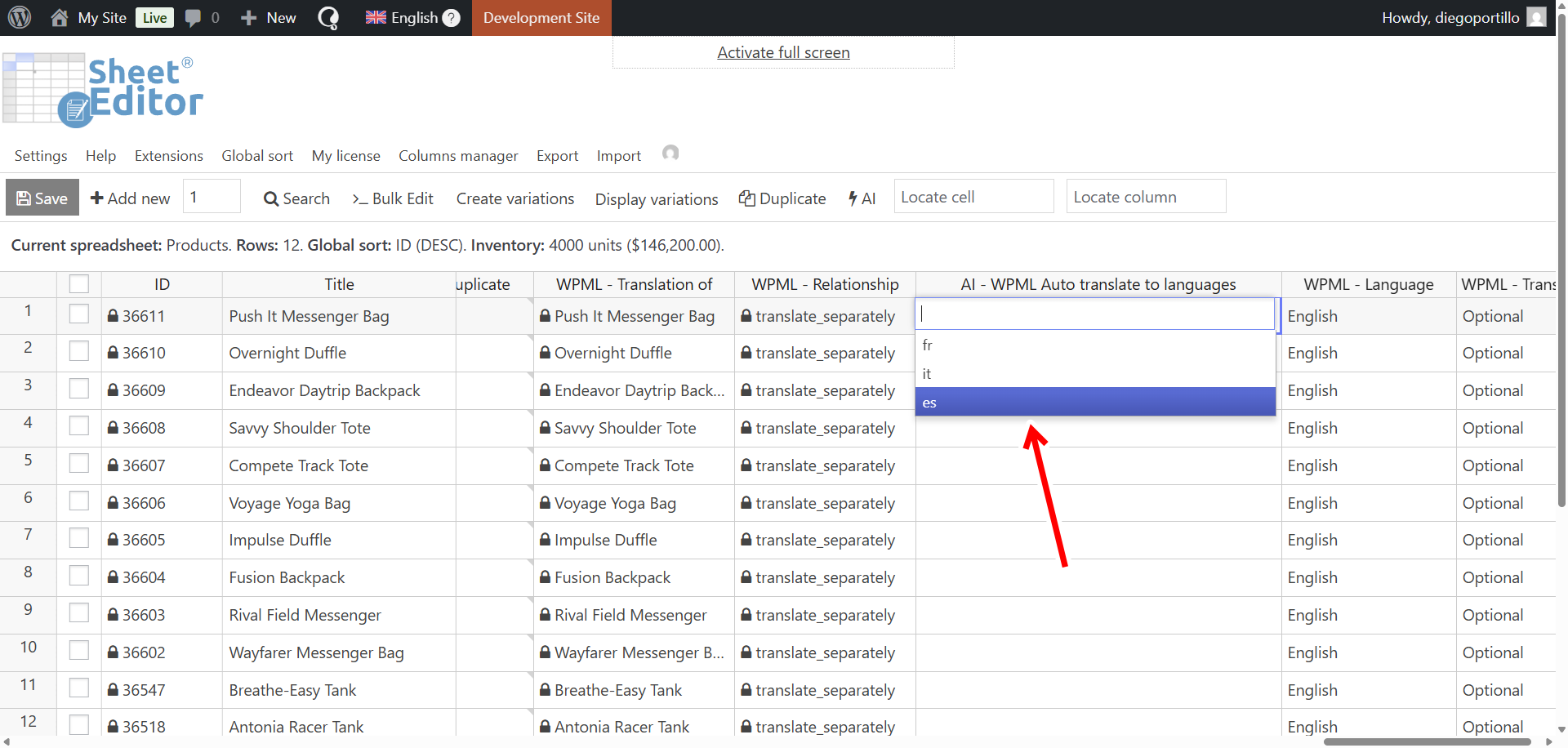The height and width of the screenshot is (748, 1568).
Task: Open the Extensions menu
Action: pyautogui.click(x=168, y=156)
